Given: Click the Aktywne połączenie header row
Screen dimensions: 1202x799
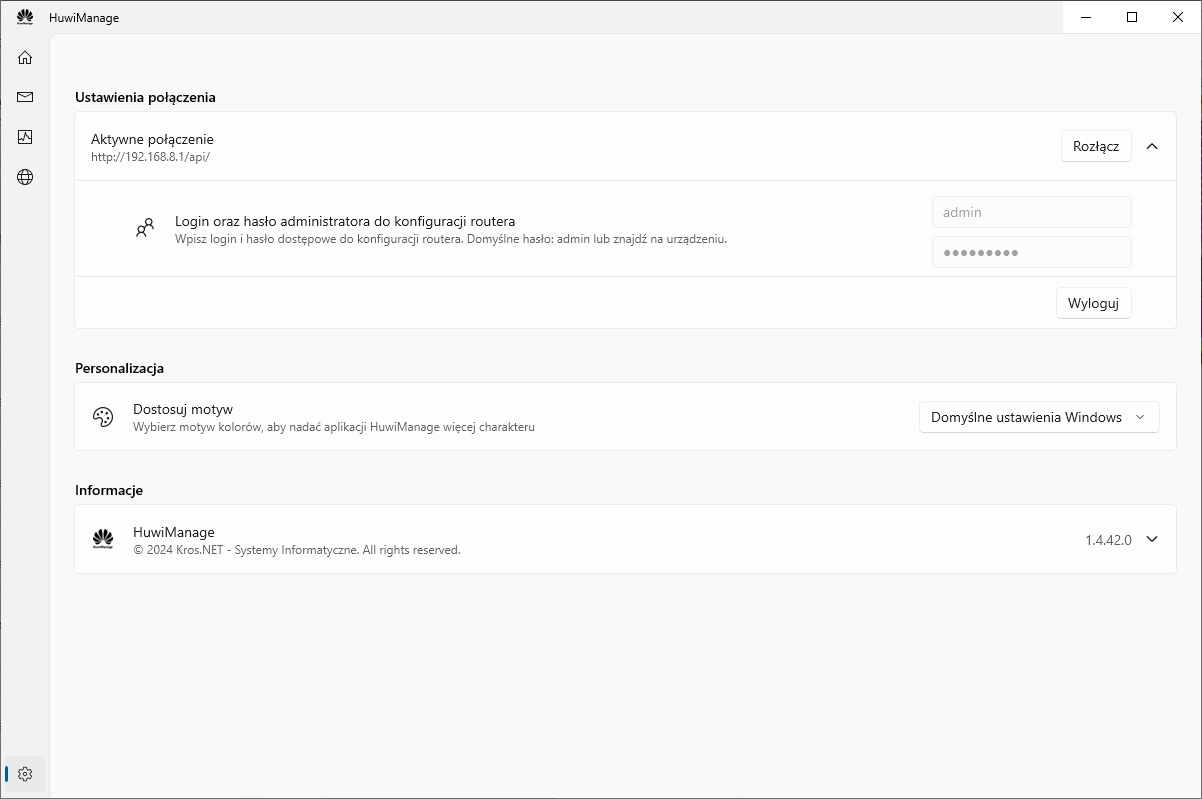Looking at the screenshot, I should [500, 146].
